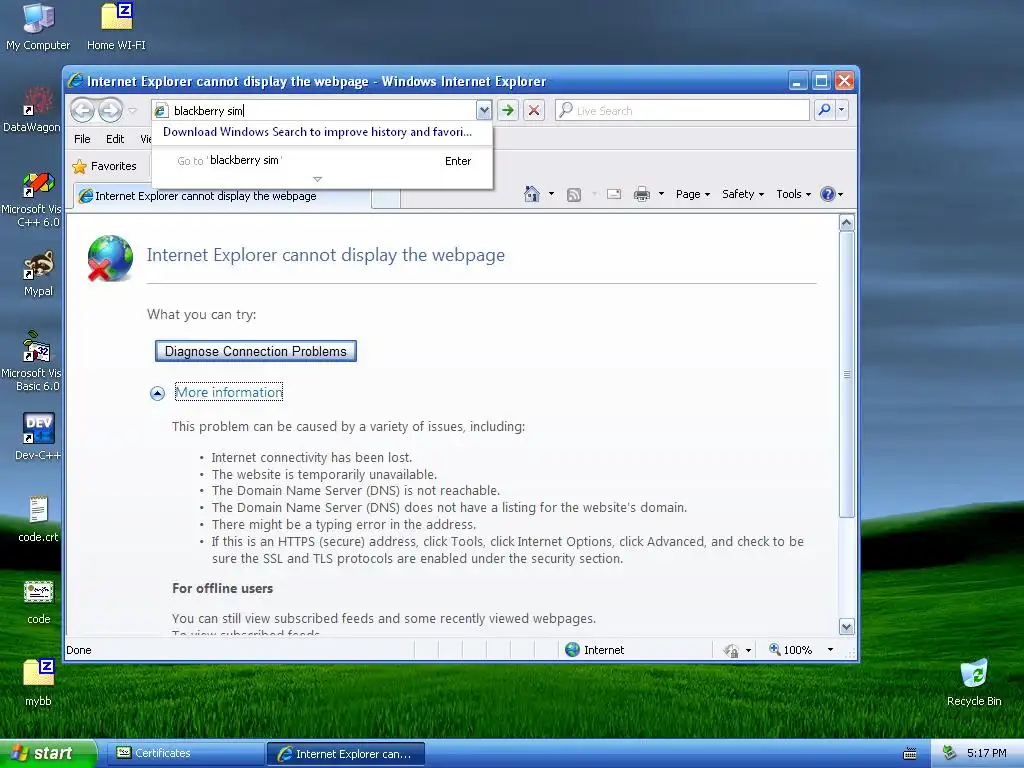Click the keyboard icon in the taskbar
1024x768 pixels.
pyautogui.click(x=910, y=754)
